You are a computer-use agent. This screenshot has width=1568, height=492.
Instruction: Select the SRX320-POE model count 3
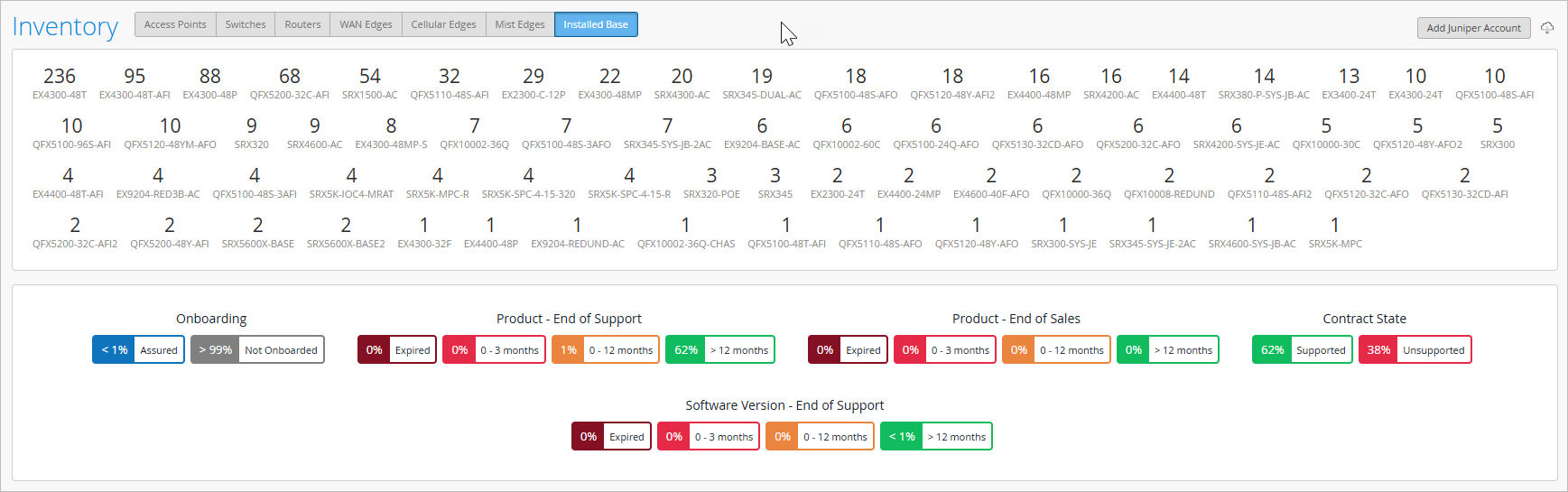point(711,181)
